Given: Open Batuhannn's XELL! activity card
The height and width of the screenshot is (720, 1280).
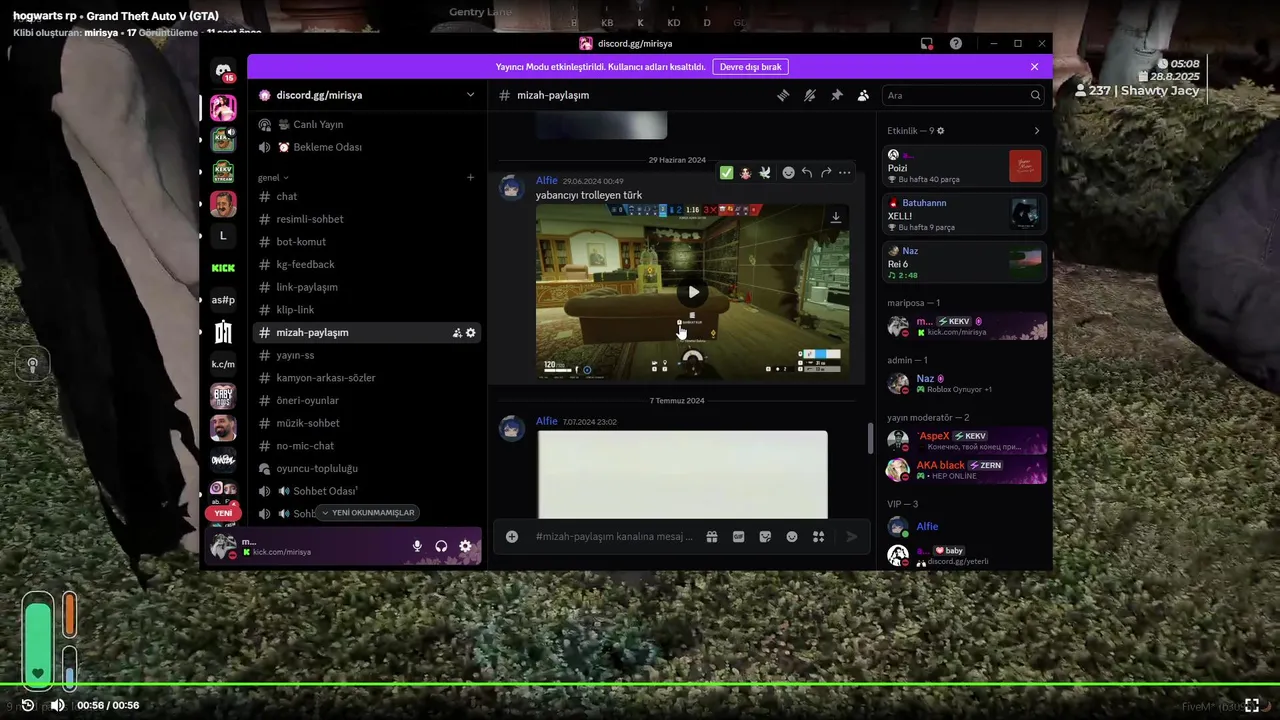Looking at the screenshot, I should [965, 214].
